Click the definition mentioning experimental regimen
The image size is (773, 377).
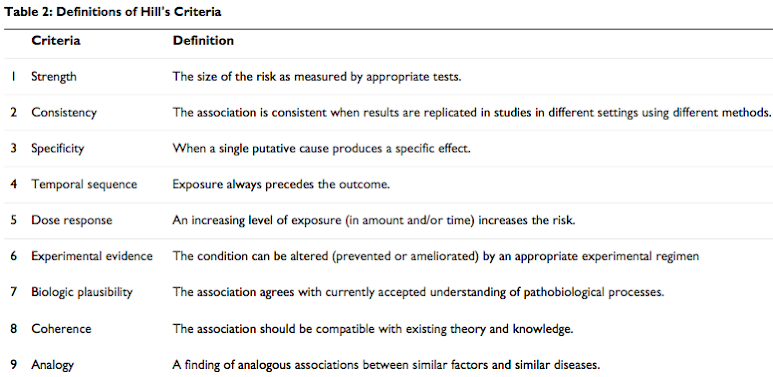click(435, 256)
